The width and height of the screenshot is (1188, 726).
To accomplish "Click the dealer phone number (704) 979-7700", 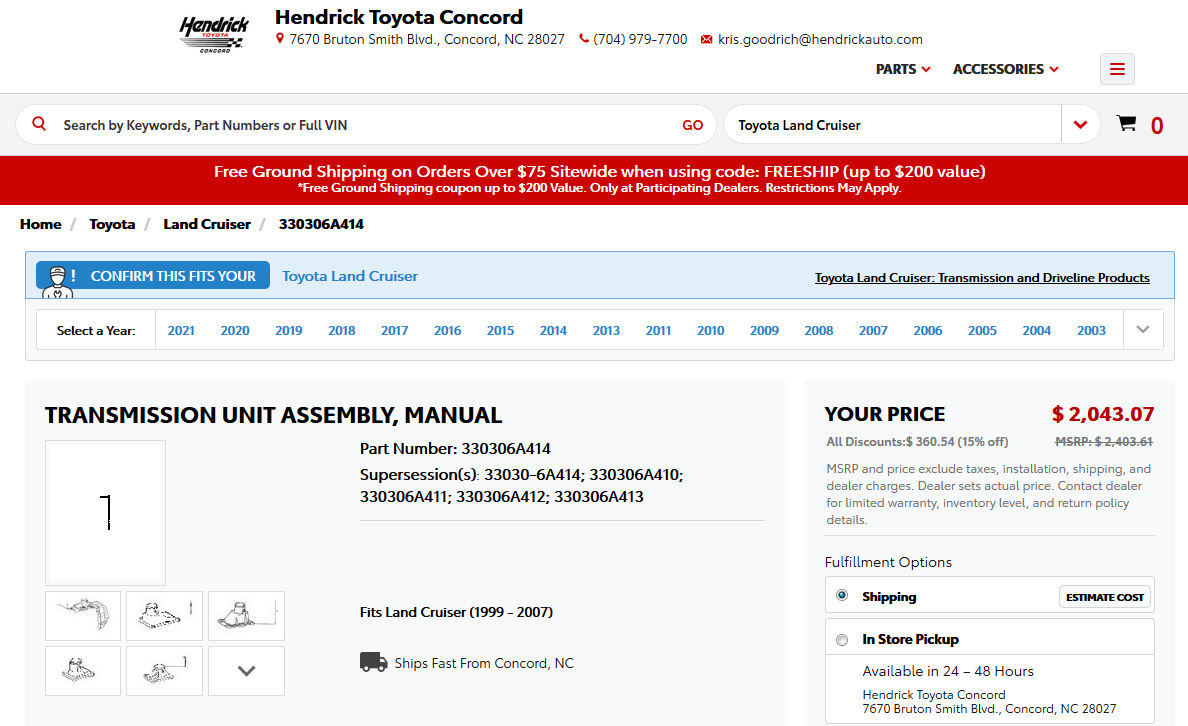I will pos(640,39).
